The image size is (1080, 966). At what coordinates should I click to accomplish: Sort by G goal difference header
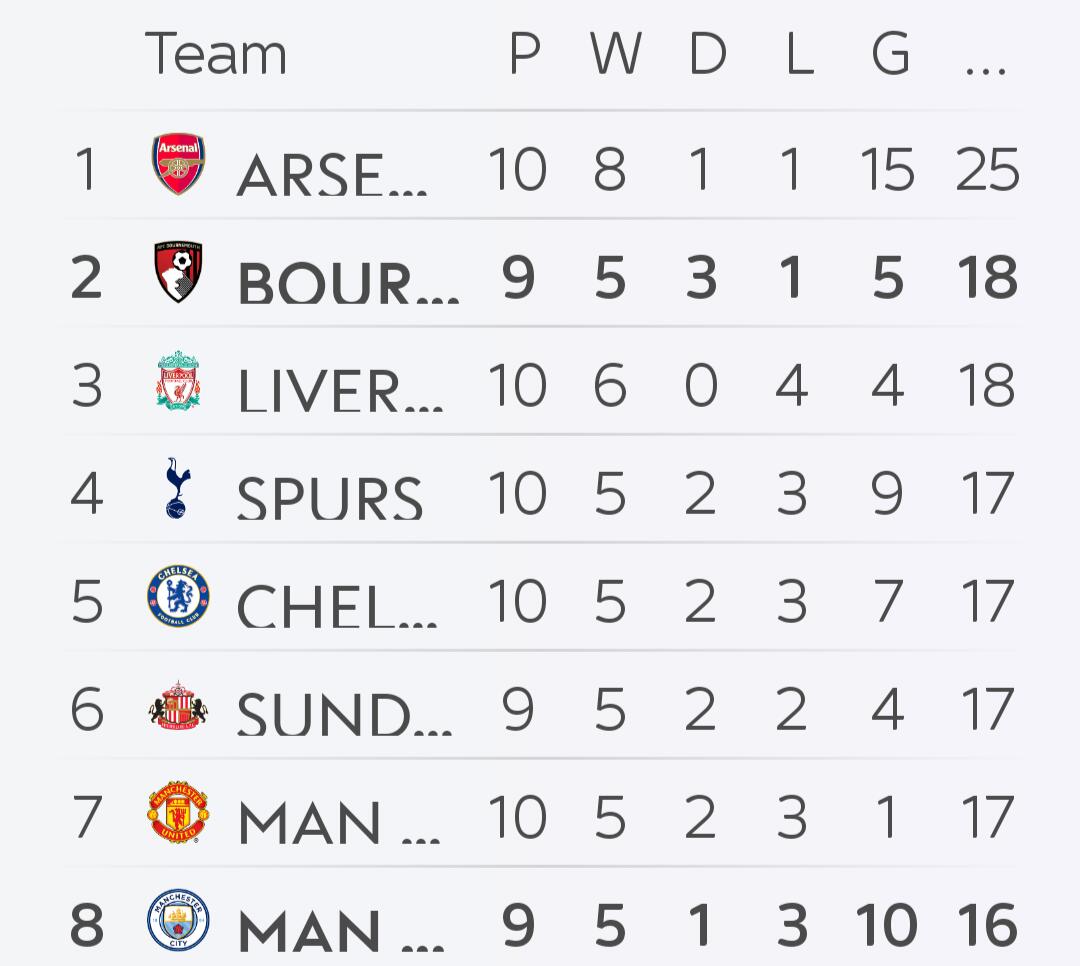pos(889,53)
